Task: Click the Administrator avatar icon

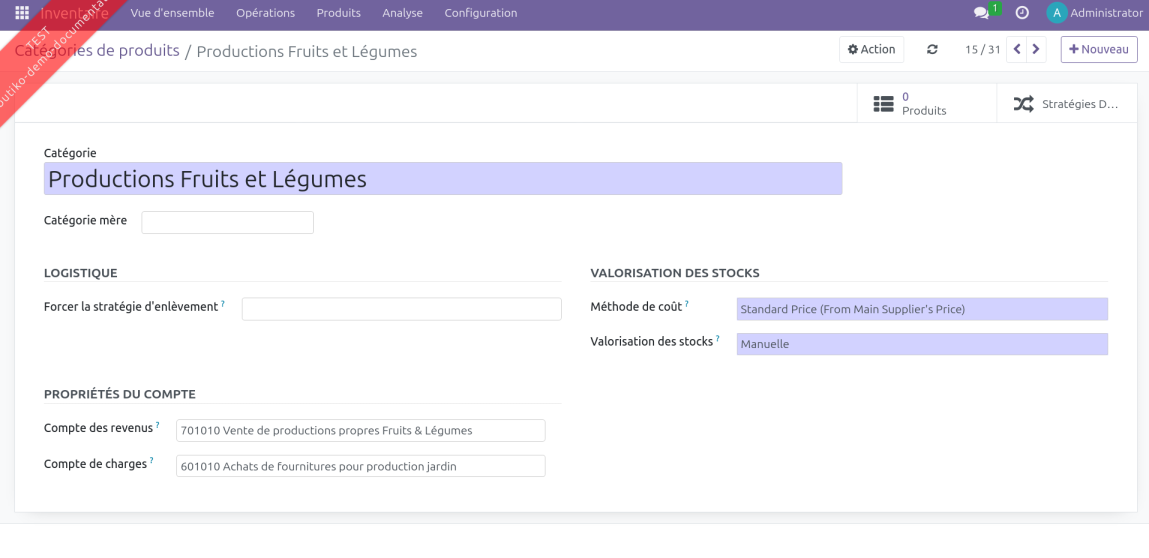Action: pos(1057,13)
